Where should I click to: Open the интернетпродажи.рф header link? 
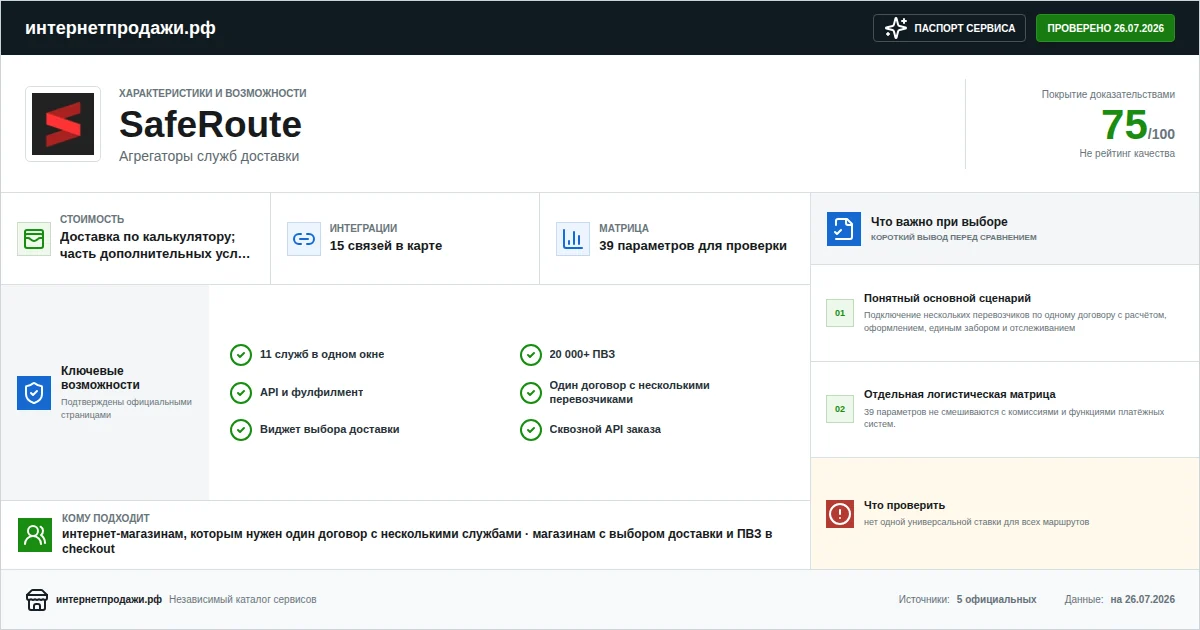coord(120,28)
